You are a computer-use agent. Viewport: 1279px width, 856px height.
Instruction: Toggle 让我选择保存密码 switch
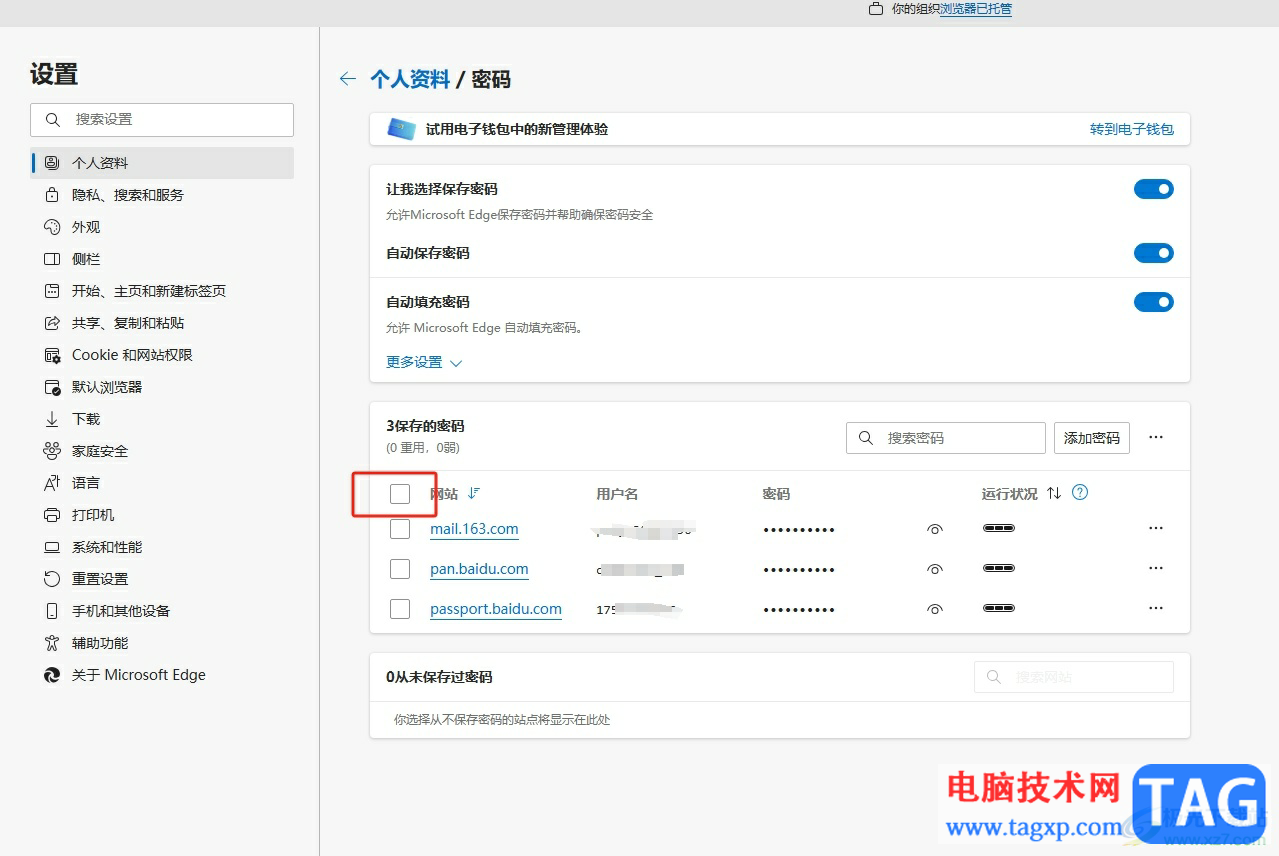[1154, 189]
